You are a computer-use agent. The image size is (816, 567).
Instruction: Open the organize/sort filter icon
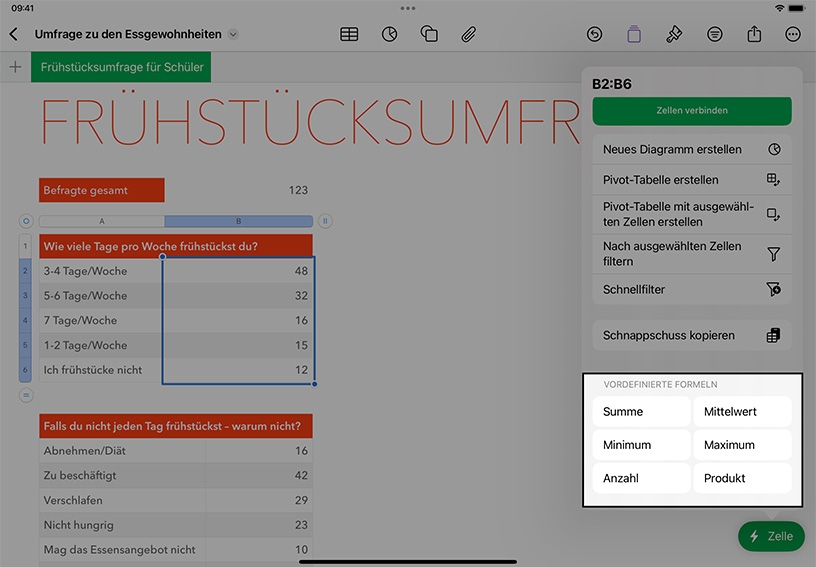click(x=715, y=34)
